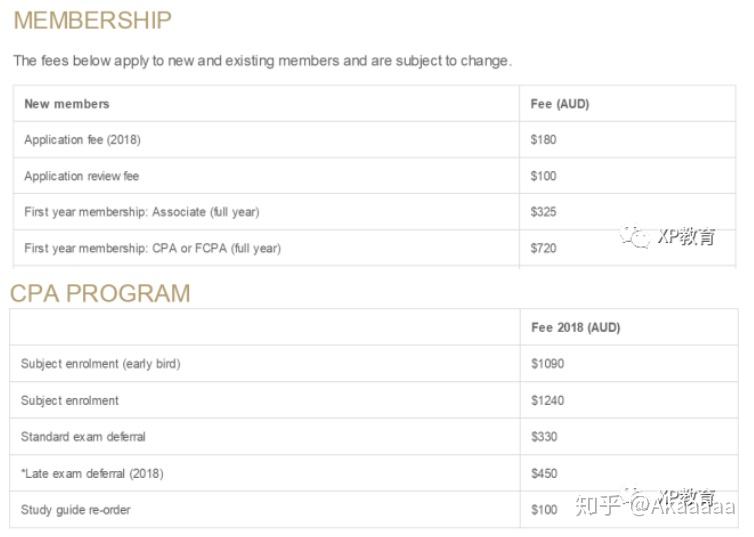This screenshot has height=537, width=754.
Task: Click the WeChat logo icon watermark
Action: coord(634,237)
